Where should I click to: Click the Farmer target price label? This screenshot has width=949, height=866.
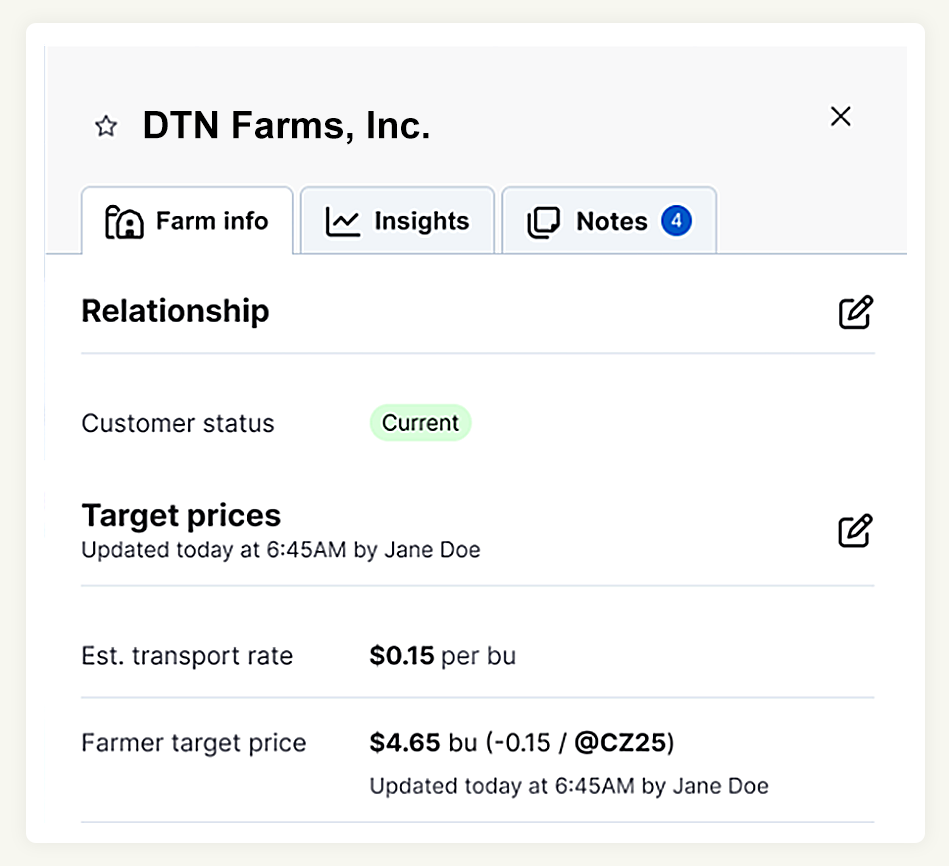pyautogui.click(x=193, y=743)
